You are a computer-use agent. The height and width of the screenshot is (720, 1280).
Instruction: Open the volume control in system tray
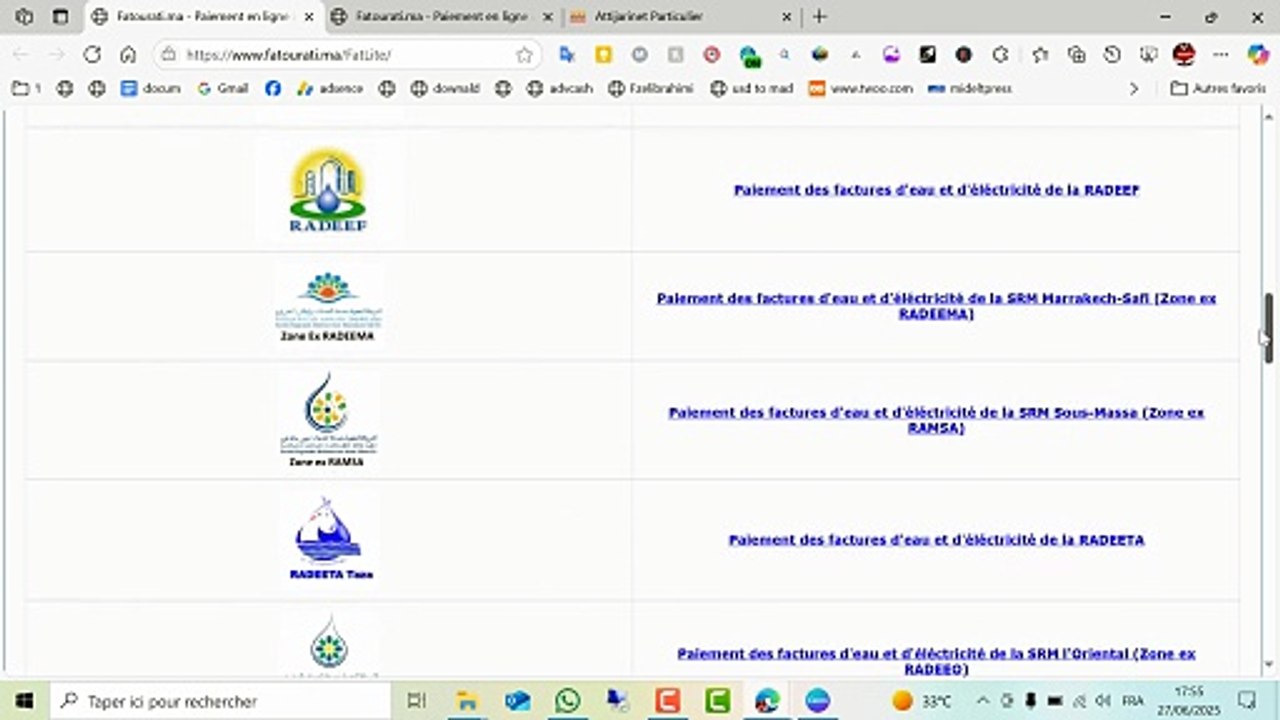(x=1104, y=701)
